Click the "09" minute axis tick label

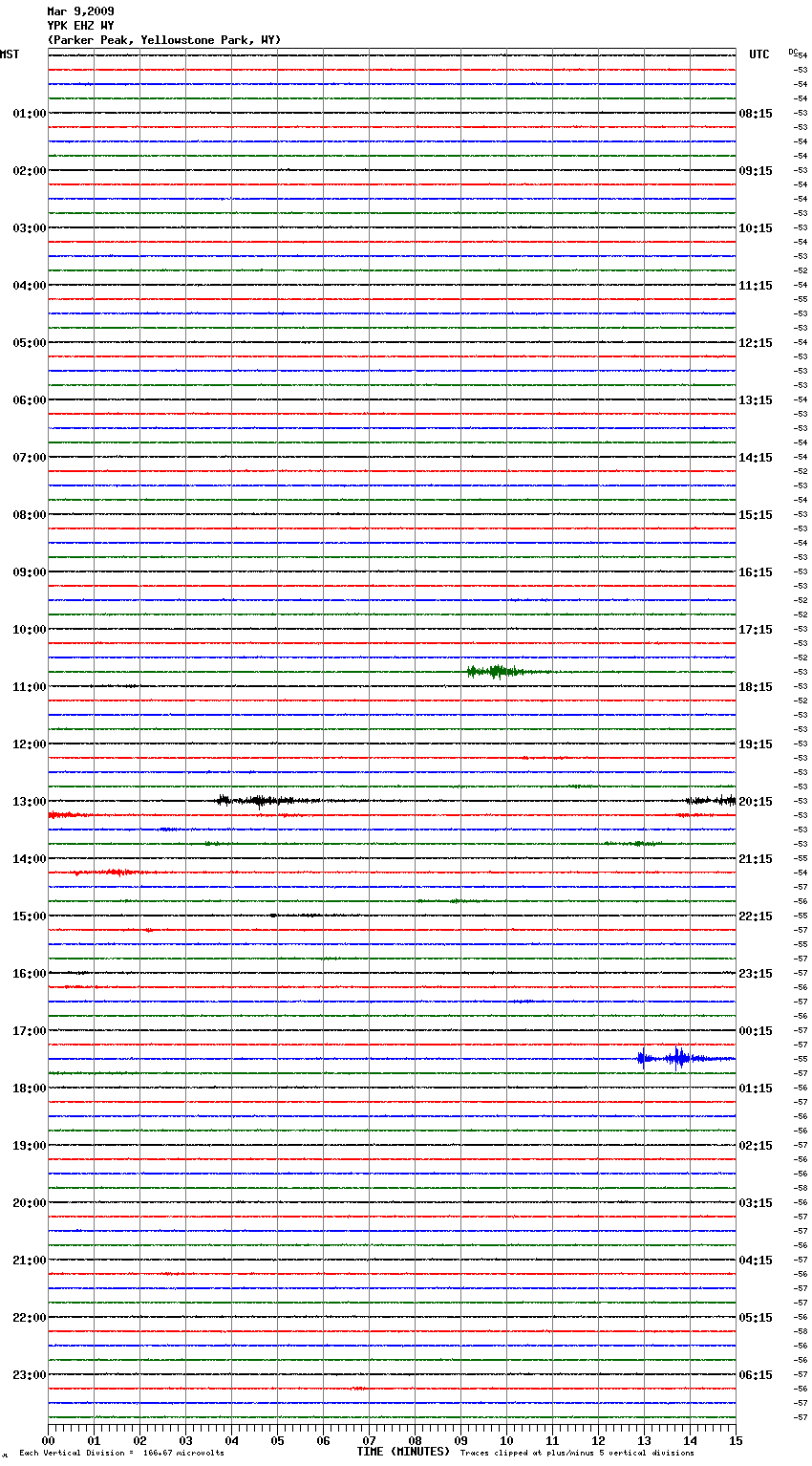coord(460,1441)
